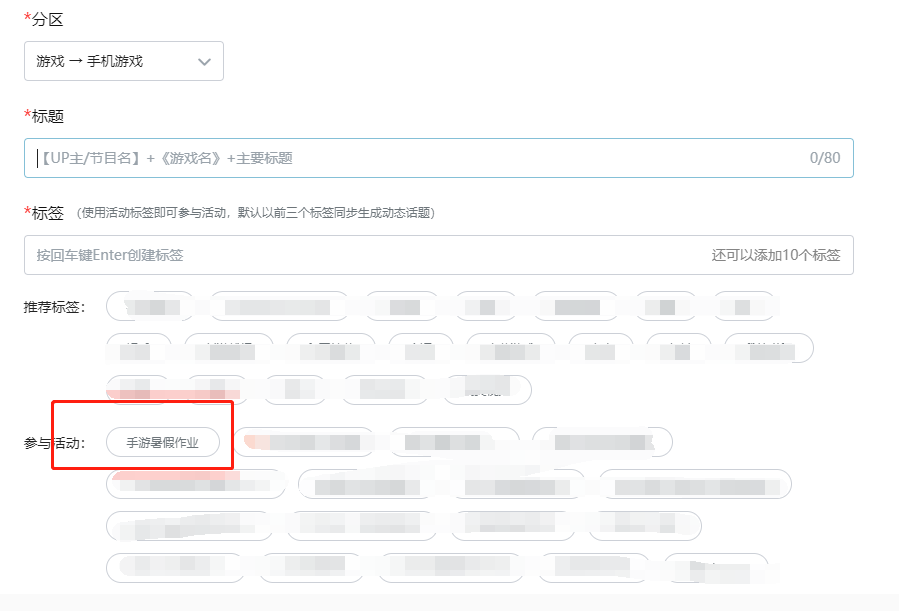Click the 参与活动 label
Image resolution: width=899 pixels, height=611 pixels.
54,443
